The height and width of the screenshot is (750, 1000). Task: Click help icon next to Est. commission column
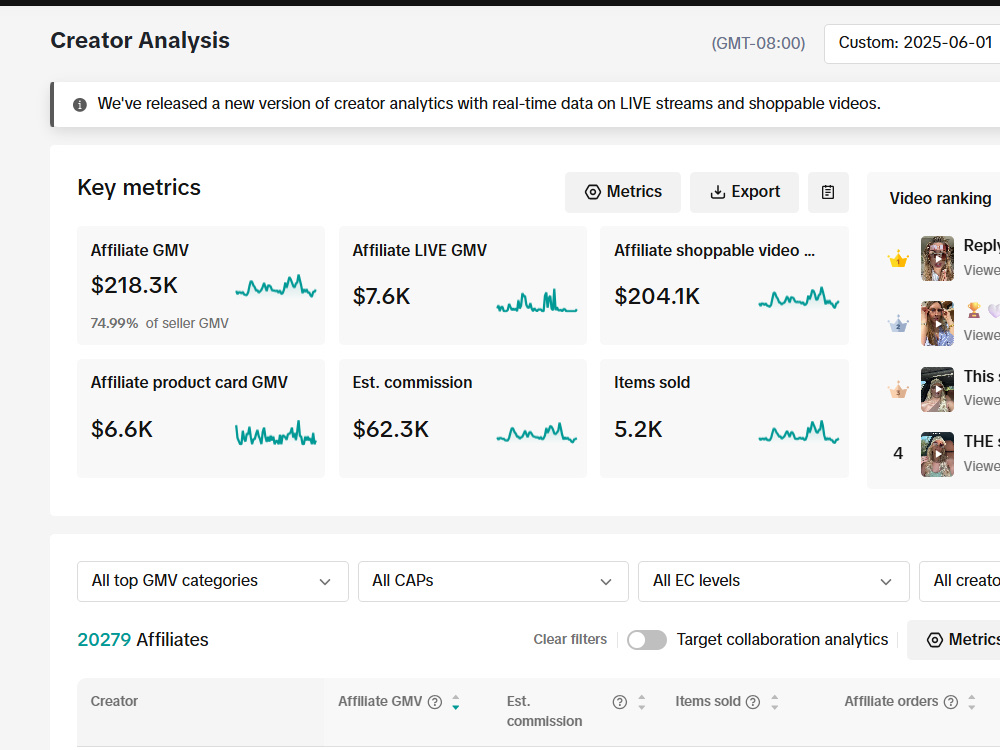(619, 702)
